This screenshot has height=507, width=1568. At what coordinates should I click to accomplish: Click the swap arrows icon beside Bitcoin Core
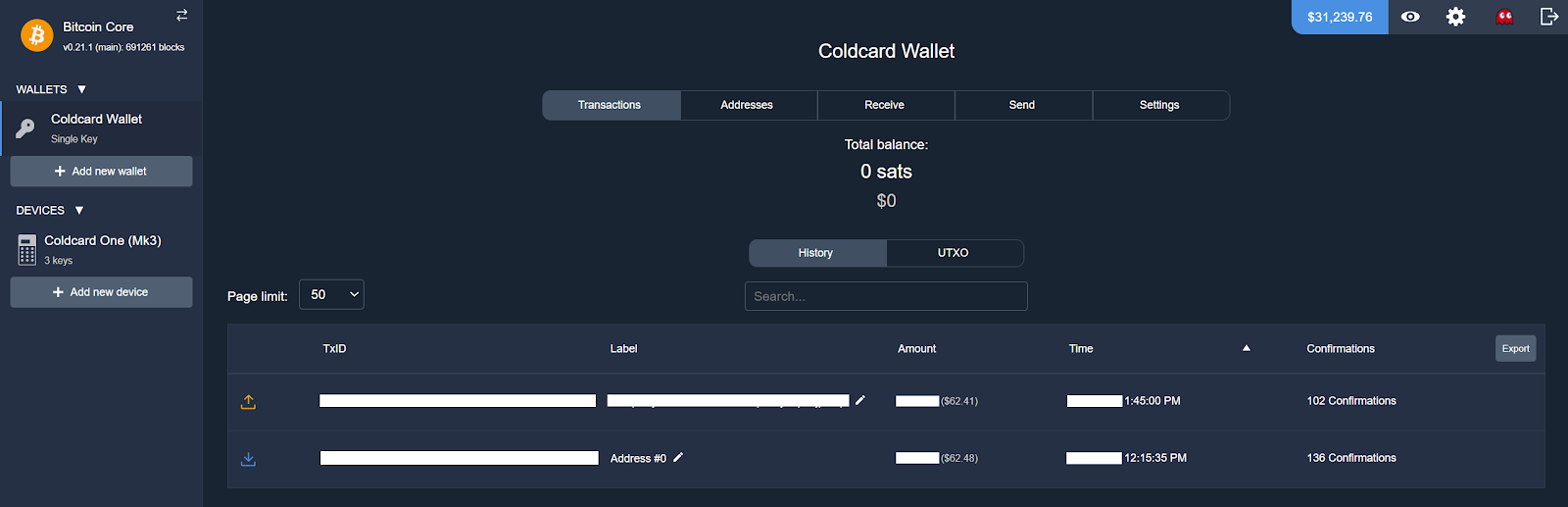click(x=181, y=15)
